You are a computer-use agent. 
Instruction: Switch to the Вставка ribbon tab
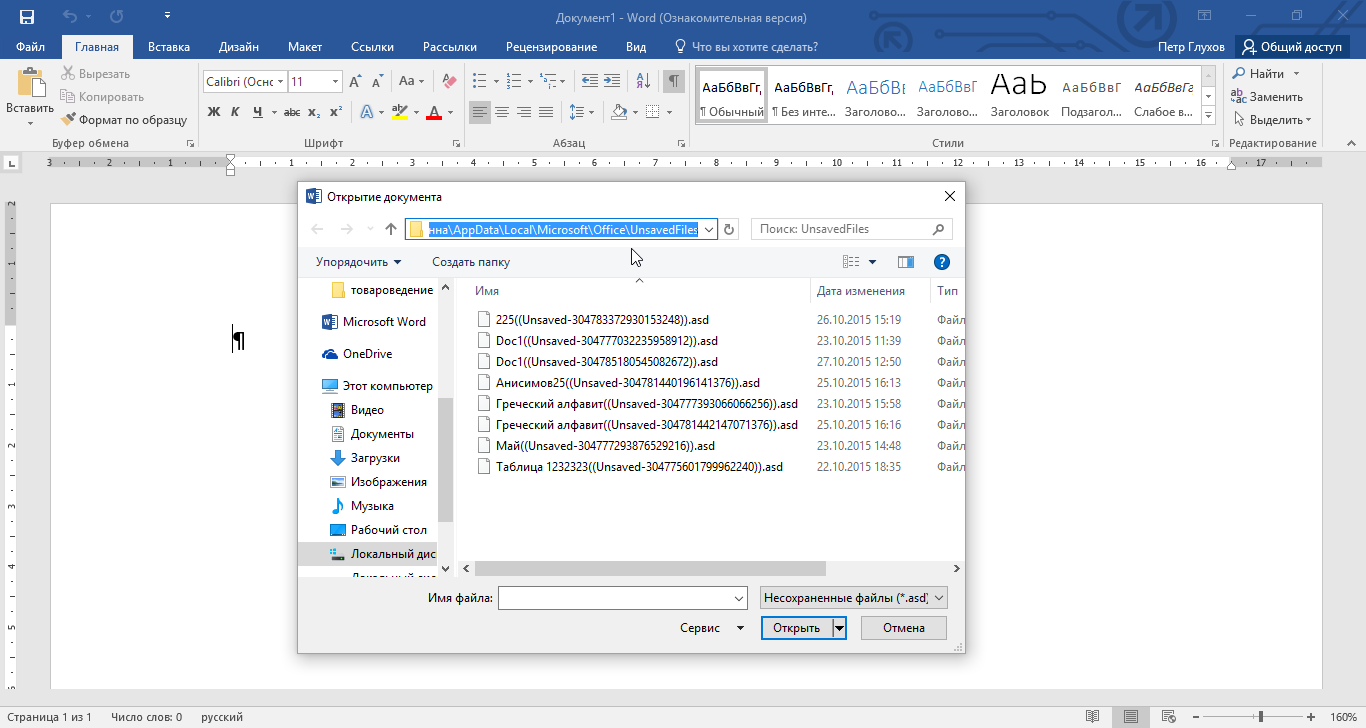click(x=169, y=47)
